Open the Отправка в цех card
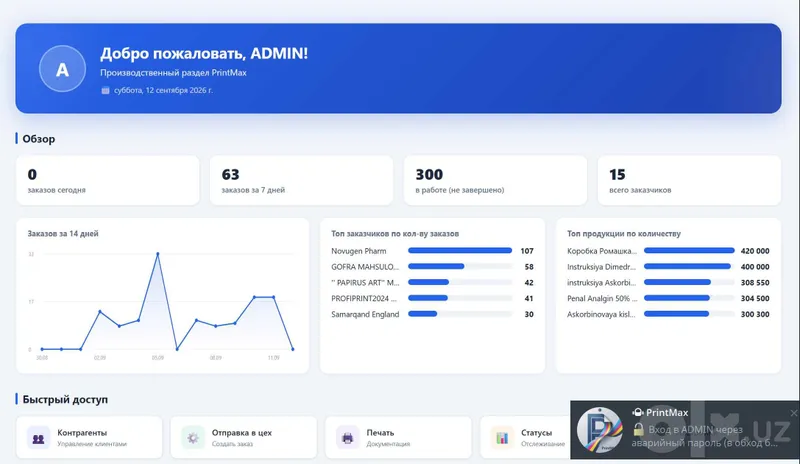 point(244,437)
